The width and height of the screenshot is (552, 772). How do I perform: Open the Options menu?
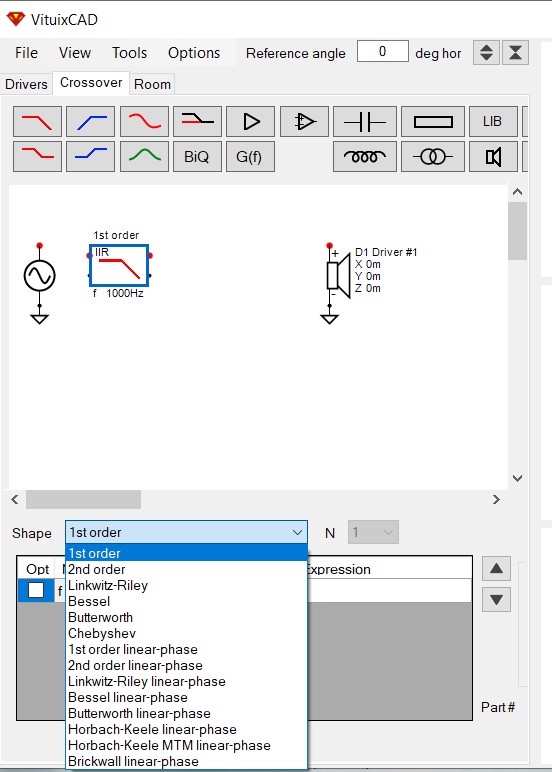tap(194, 53)
